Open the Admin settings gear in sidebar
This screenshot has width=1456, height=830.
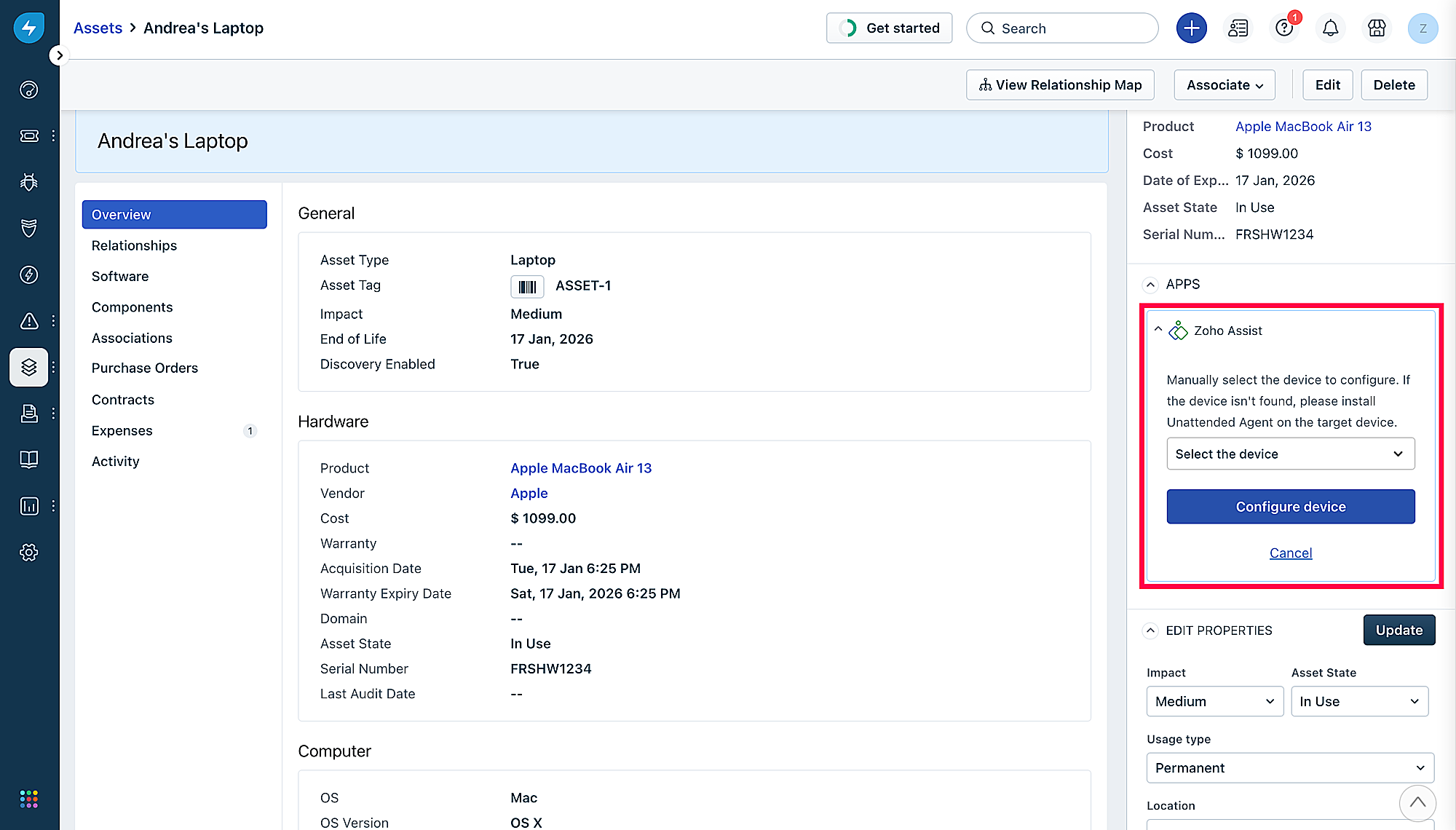pos(29,552)
